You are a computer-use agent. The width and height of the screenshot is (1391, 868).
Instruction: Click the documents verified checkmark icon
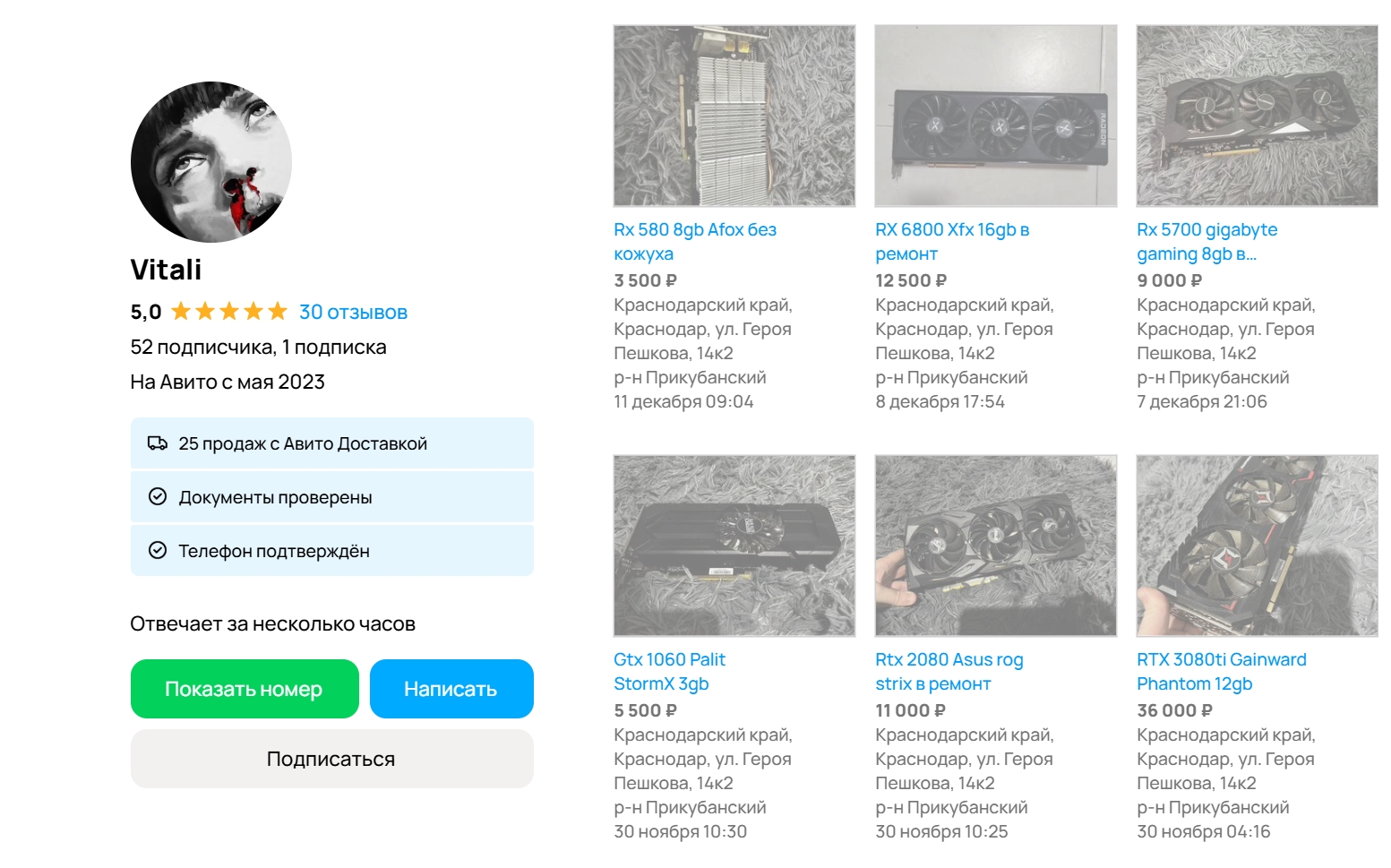pyautogui.click(x=158, y=496)
